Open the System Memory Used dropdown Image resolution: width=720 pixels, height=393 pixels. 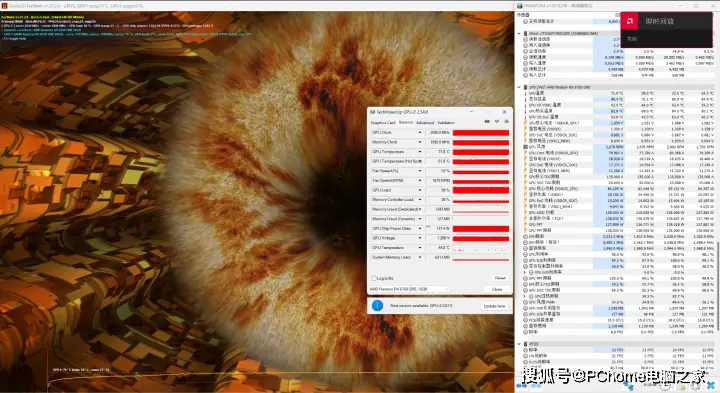pyautogui.click(x=420, y=257)
